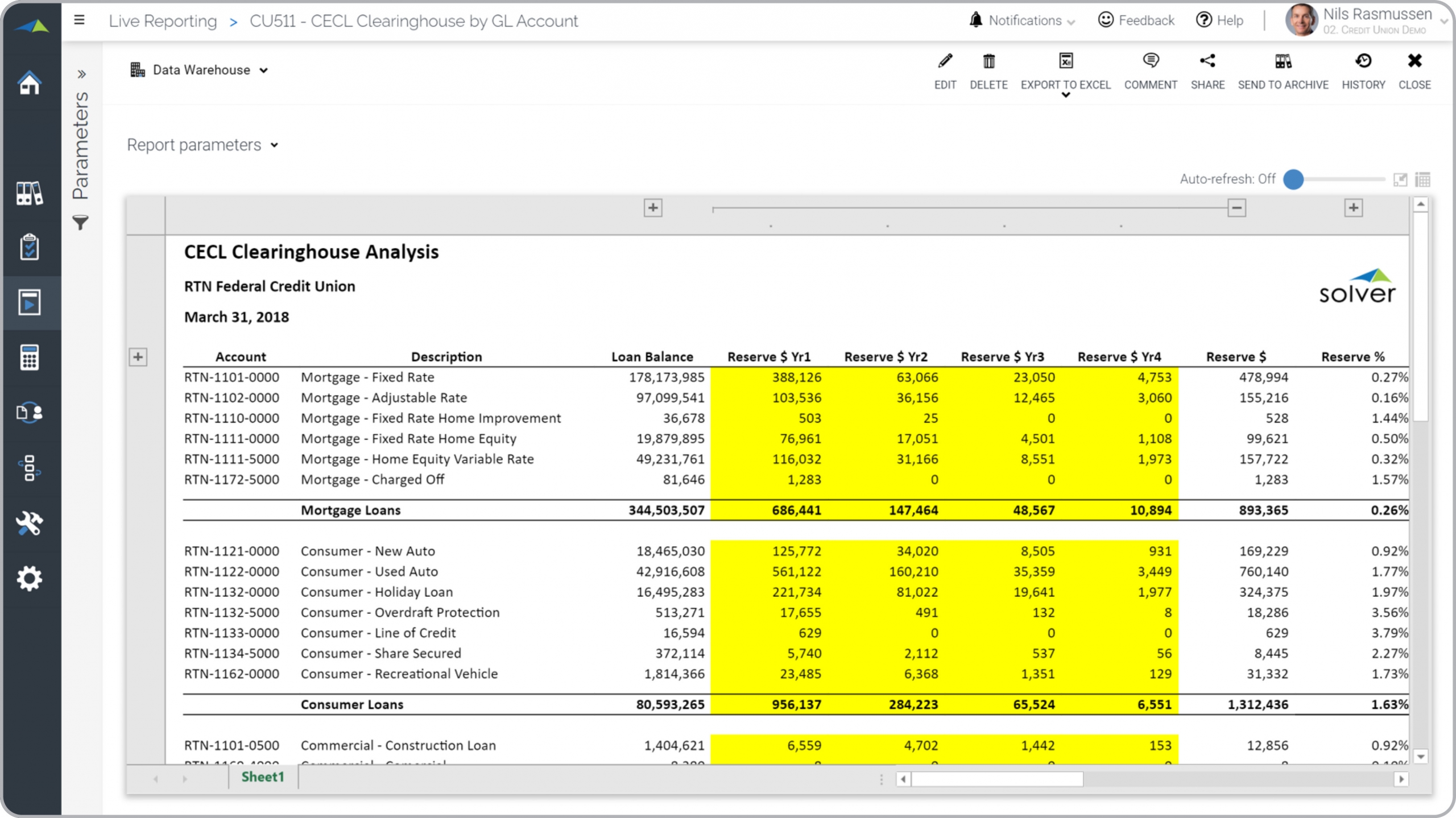Select the Sheet1 tab
This screenshot has height=818, width=1456.
tap(262, 777)
